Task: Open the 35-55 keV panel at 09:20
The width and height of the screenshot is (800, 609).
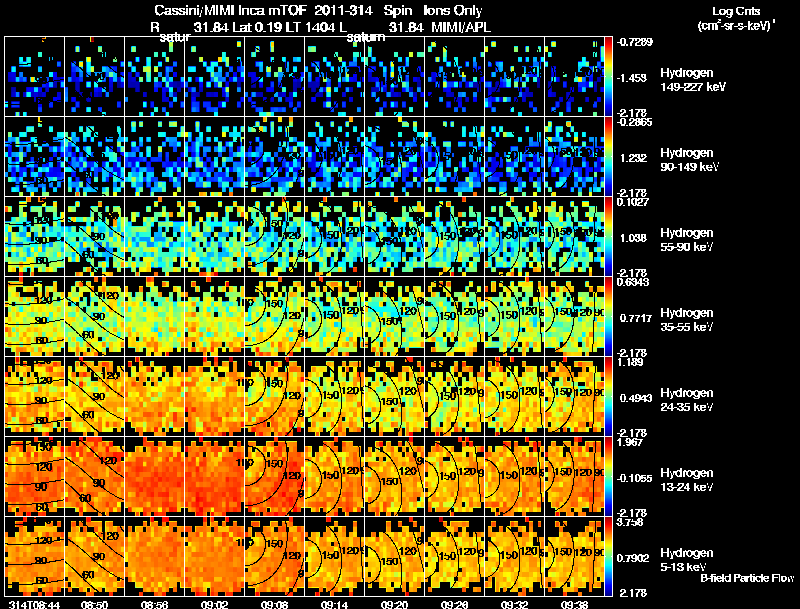Action: pyautogui.click(x=394, y=317)
